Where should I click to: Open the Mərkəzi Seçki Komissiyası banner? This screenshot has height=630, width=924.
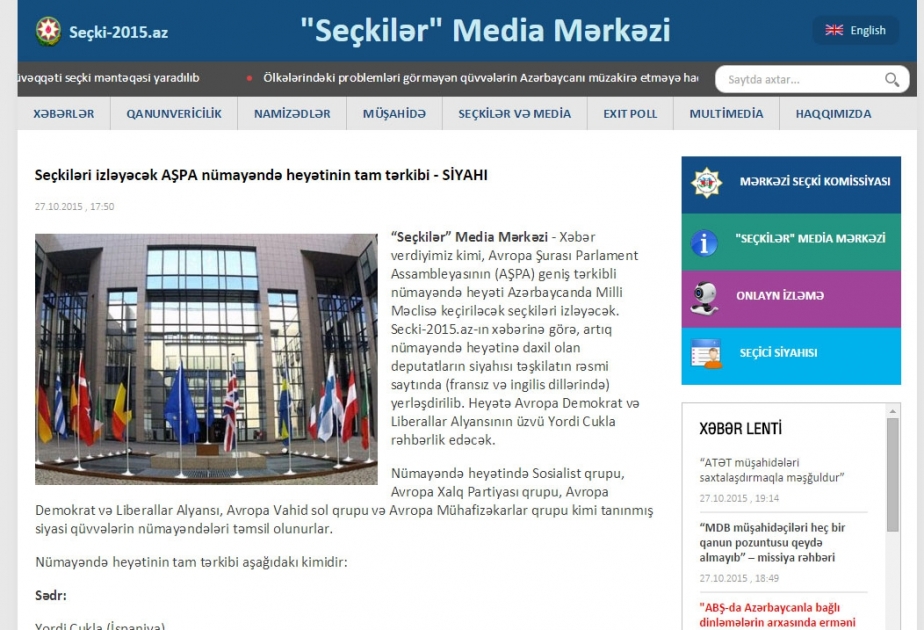pyautogui.click(x=791, y=184)
